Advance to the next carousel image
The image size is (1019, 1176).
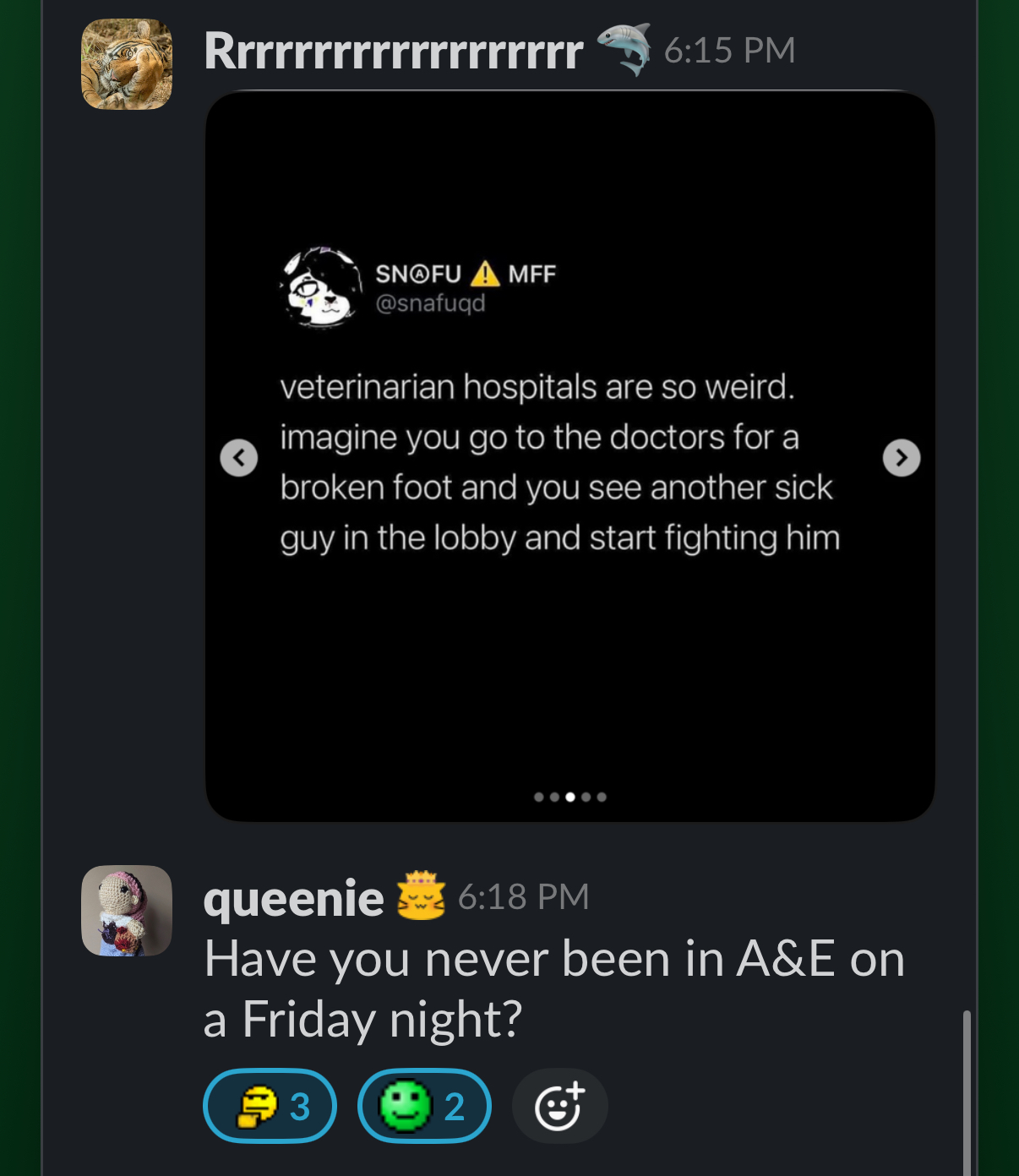902,458
